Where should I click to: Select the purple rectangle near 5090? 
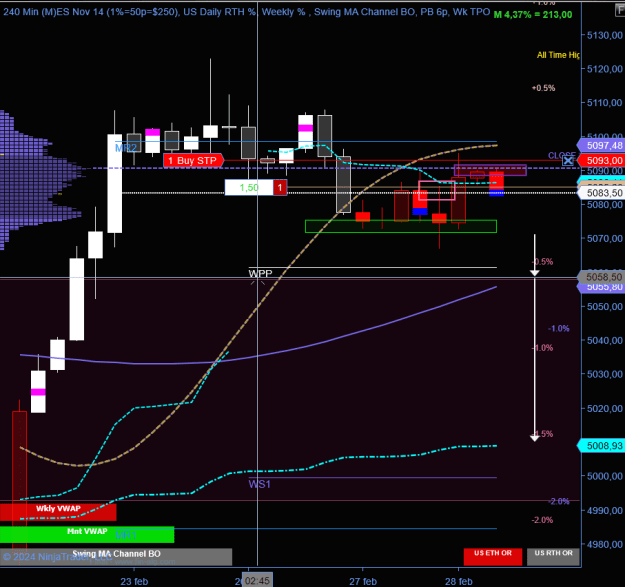tap(490, 170)
